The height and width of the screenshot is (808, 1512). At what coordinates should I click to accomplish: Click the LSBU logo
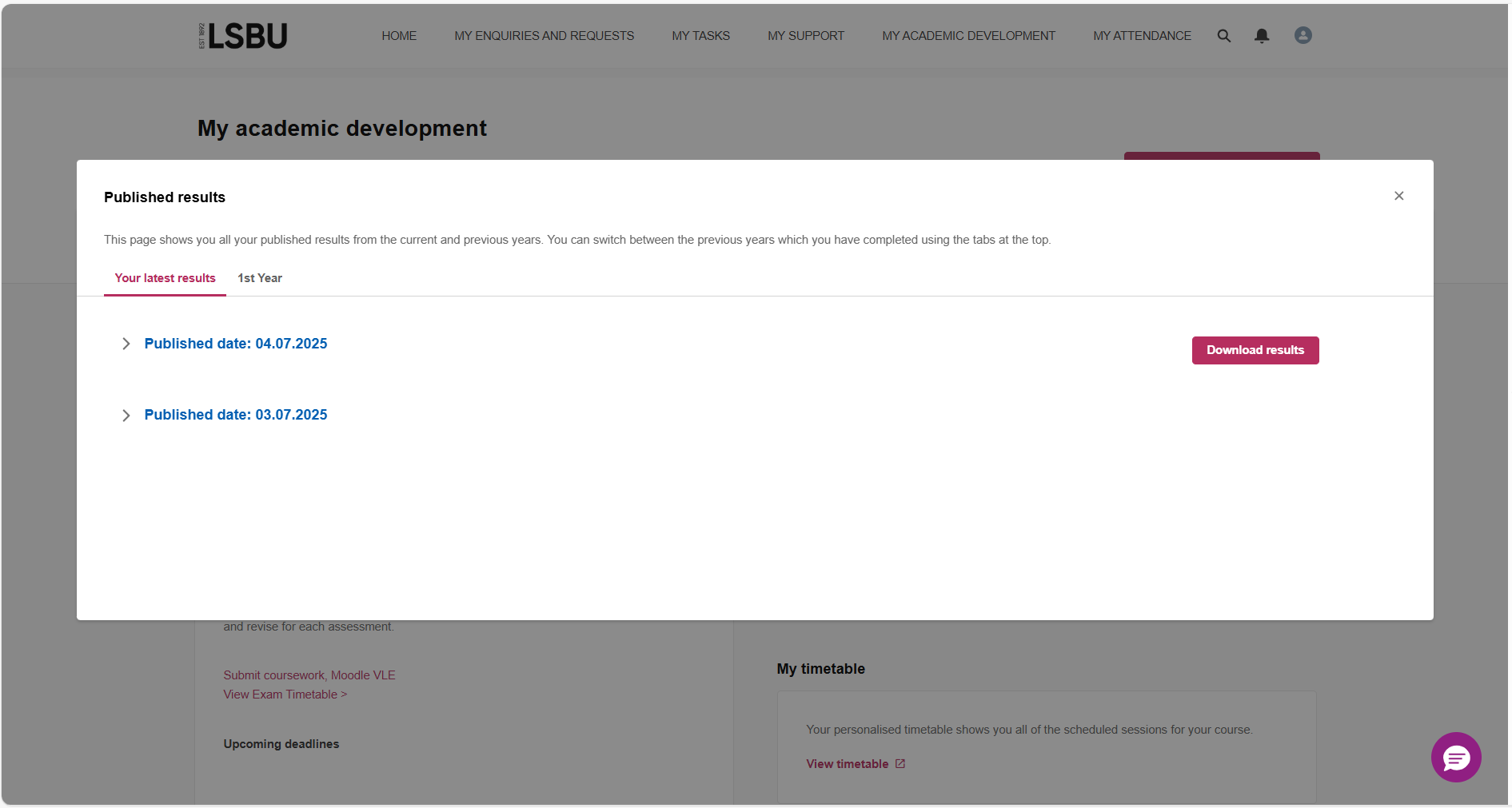click(243, 36)
